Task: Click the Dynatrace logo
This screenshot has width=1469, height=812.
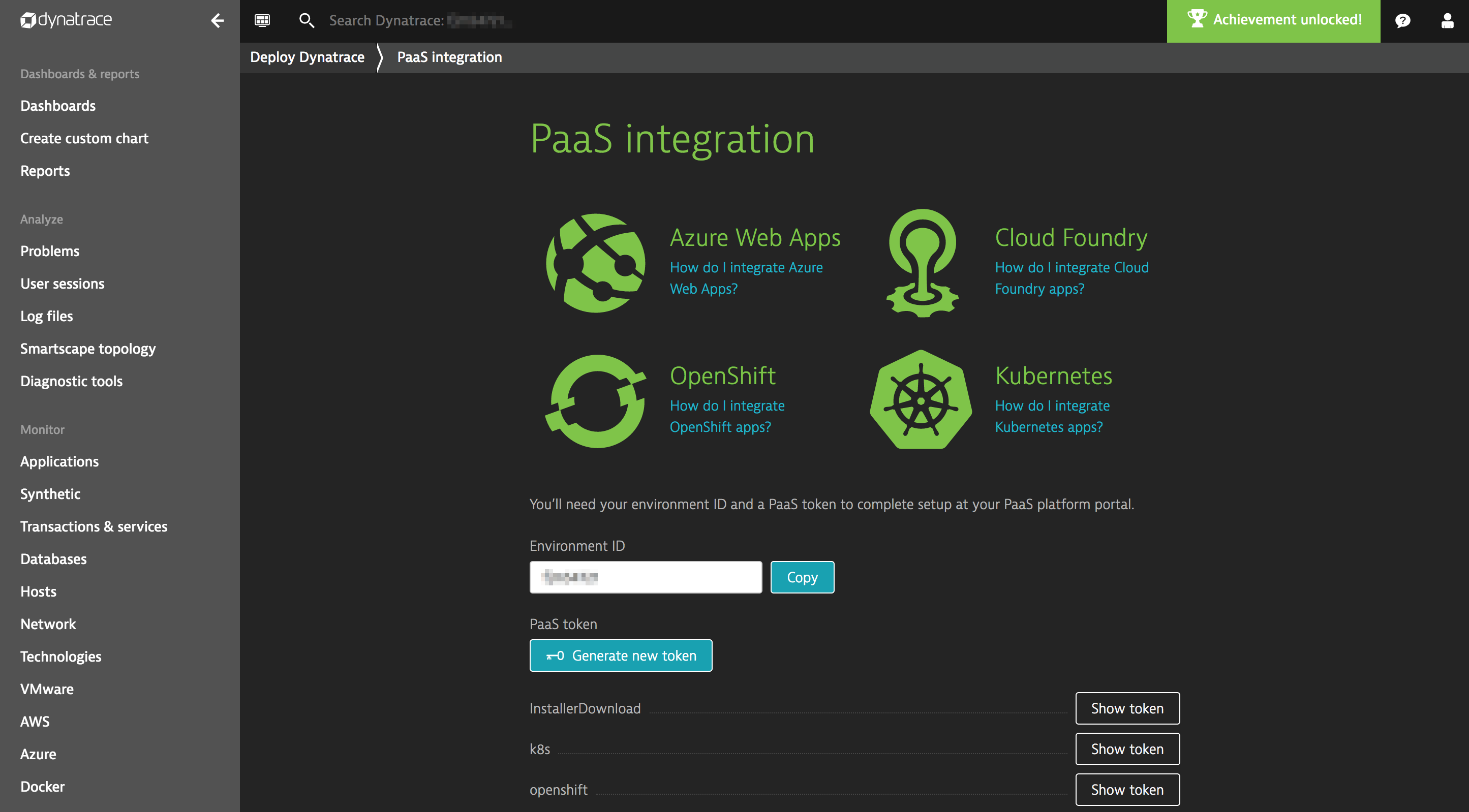Action: pos(66,20)
